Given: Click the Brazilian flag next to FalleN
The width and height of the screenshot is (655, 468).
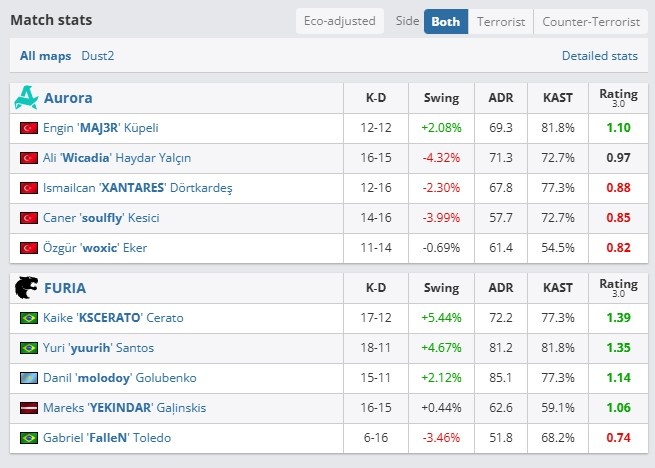Looking at the screenshot, I should pyautogui.click(x=29, y=438).
